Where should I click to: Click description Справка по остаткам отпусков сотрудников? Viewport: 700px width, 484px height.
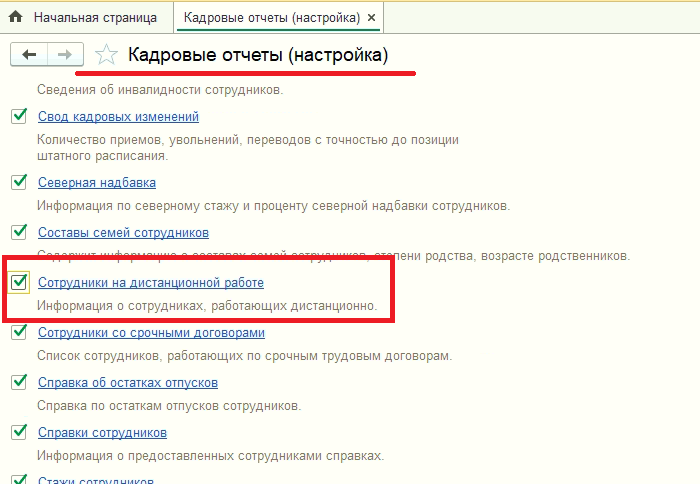tap(169, 406)
